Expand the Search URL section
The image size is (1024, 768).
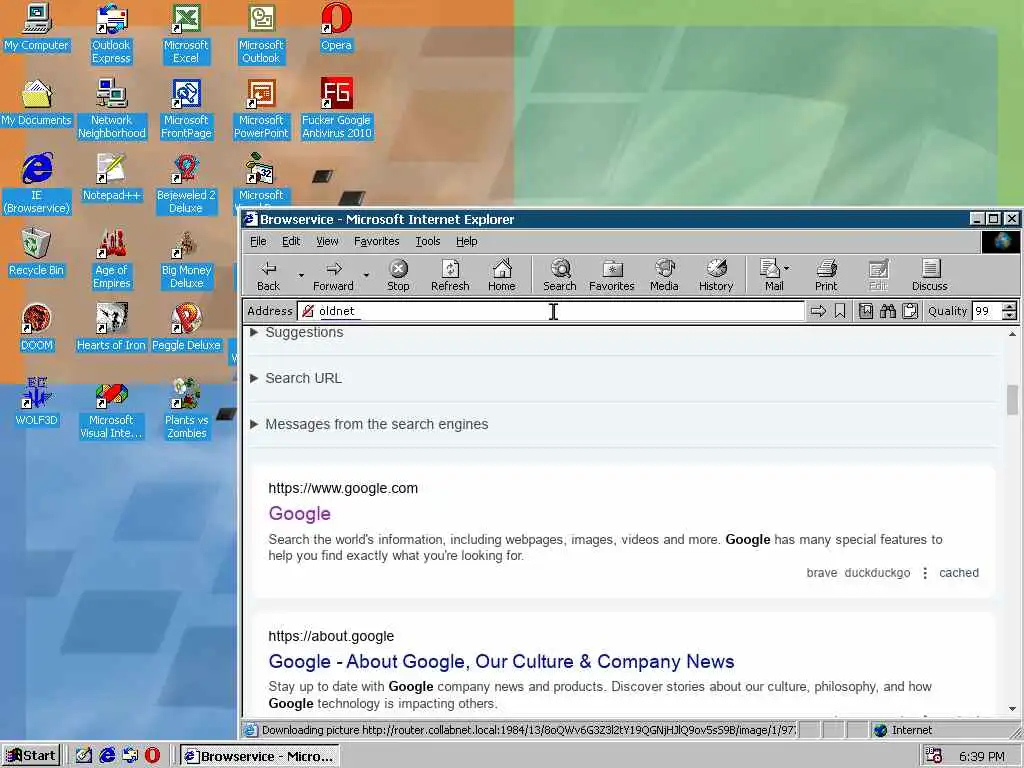[296, 378]
